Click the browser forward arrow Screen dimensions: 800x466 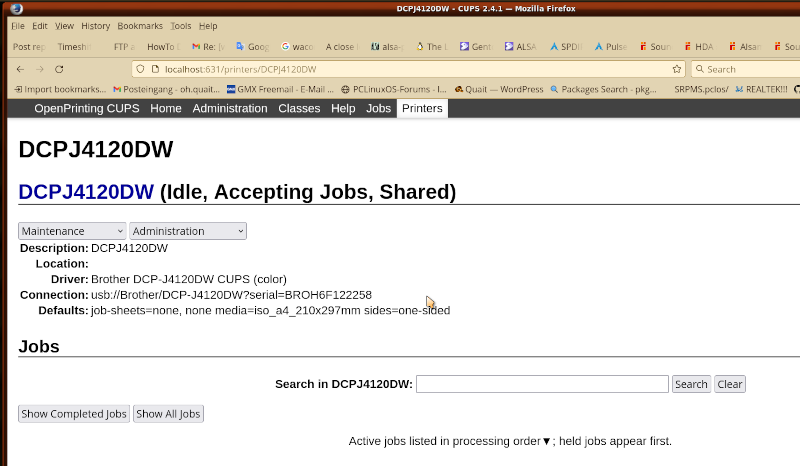click(40, 69)
